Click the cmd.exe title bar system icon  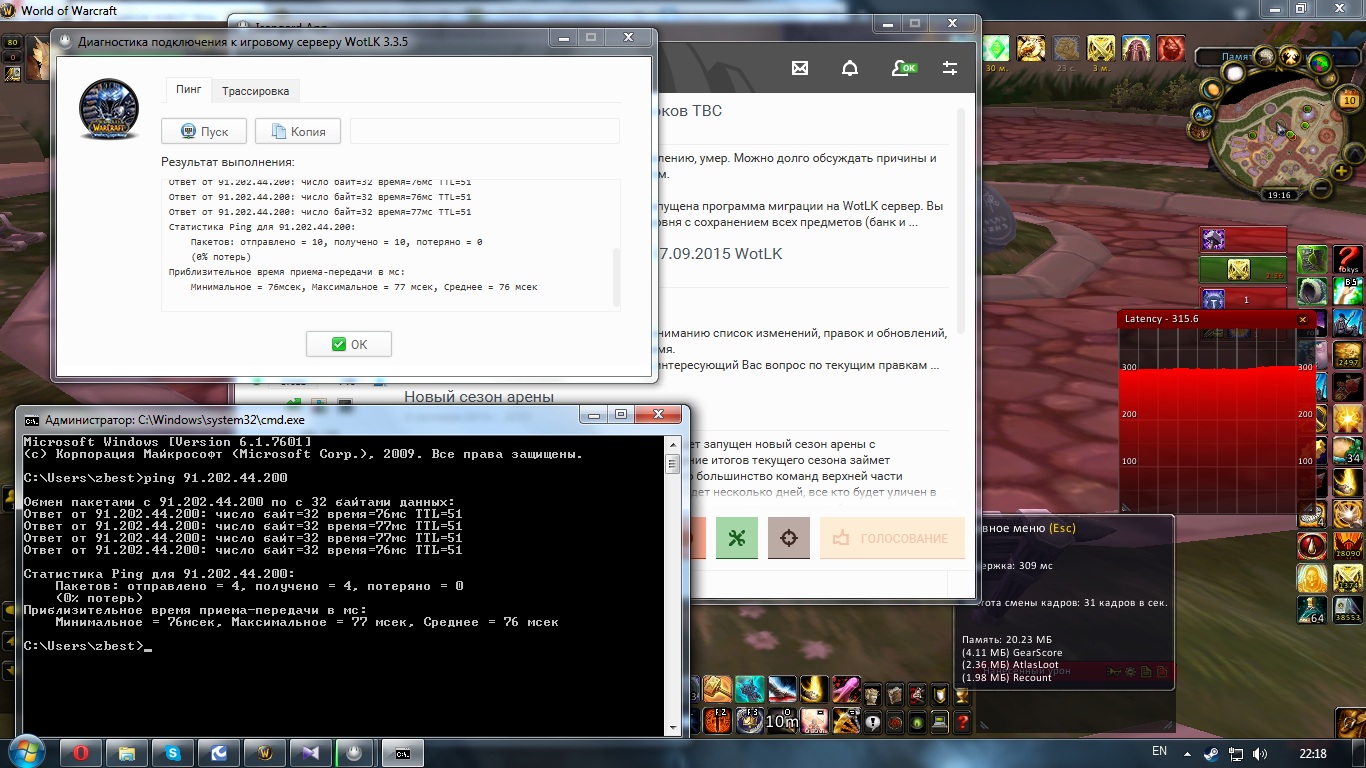click(32, 420)
